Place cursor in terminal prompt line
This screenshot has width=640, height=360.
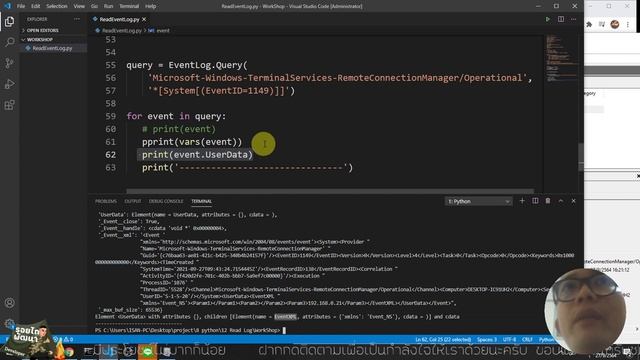pyautogui.click(x=284, y=330)
